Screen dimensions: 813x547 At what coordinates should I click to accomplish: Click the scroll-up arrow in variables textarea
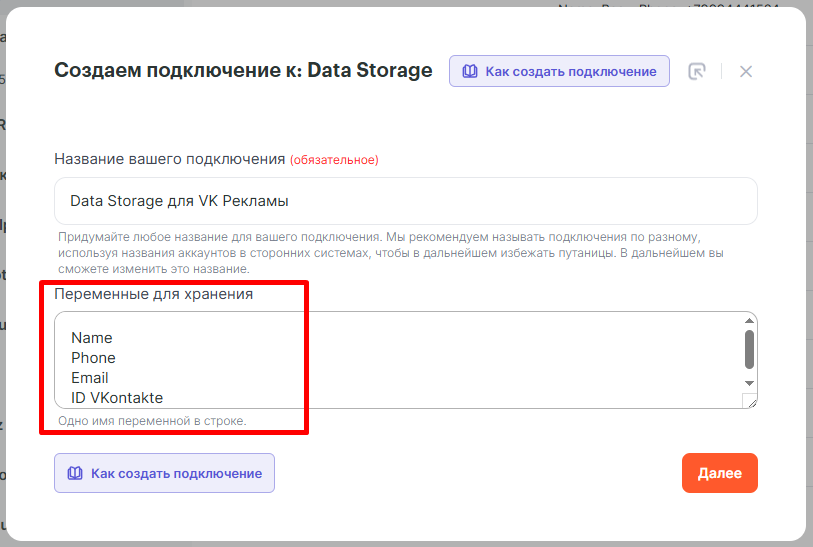[749, 320]
